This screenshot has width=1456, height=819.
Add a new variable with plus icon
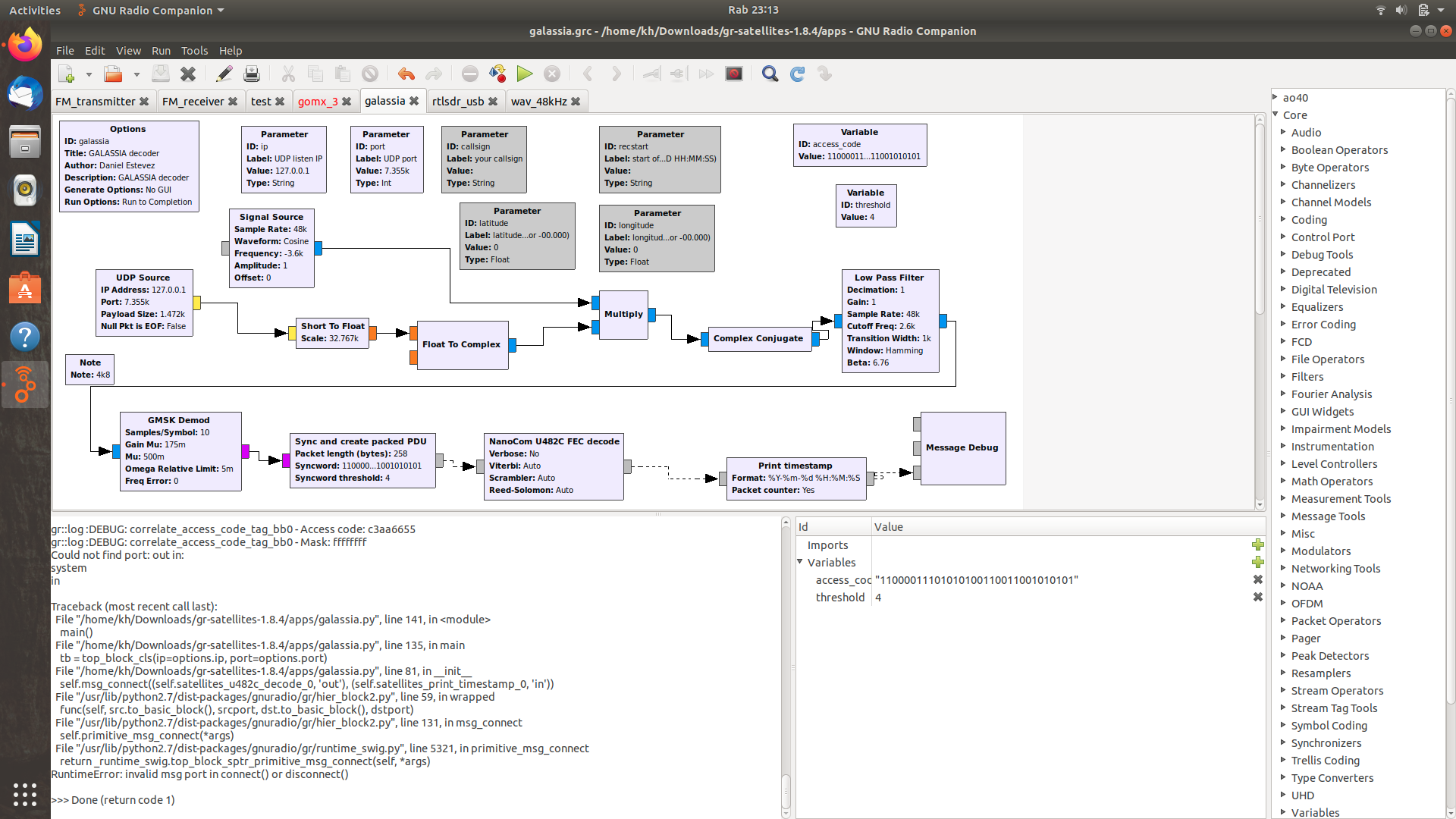[x=1257, y=562]
